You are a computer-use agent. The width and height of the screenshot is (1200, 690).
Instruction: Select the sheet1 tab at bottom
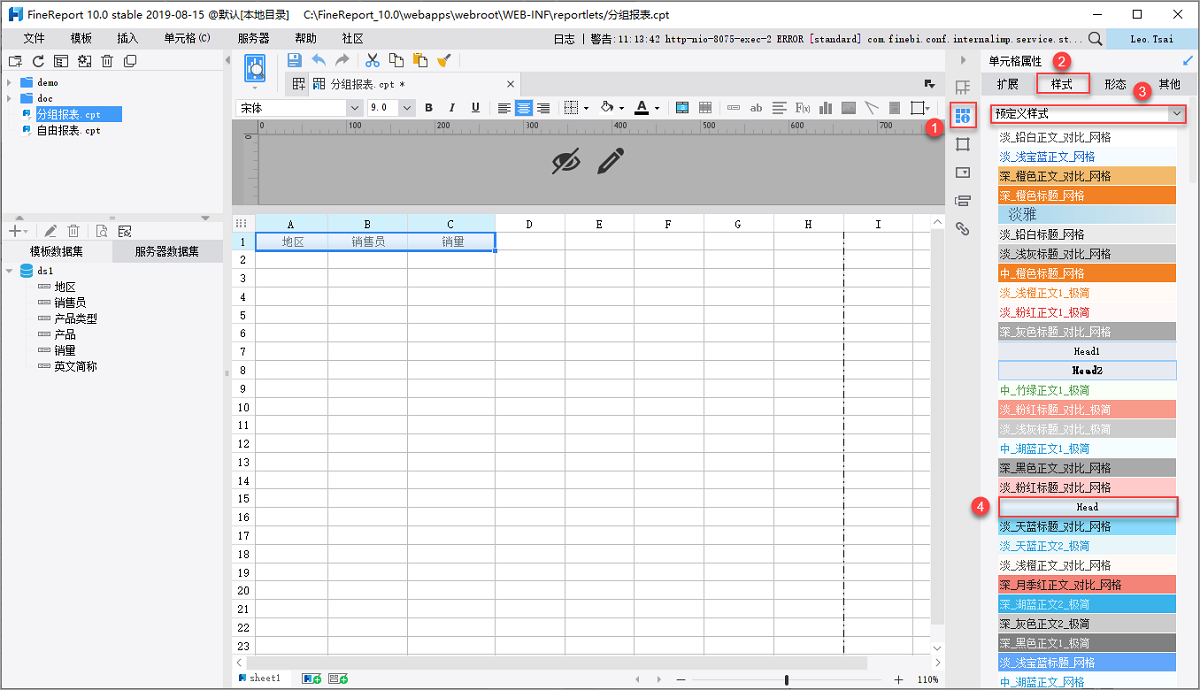[259, 679]
